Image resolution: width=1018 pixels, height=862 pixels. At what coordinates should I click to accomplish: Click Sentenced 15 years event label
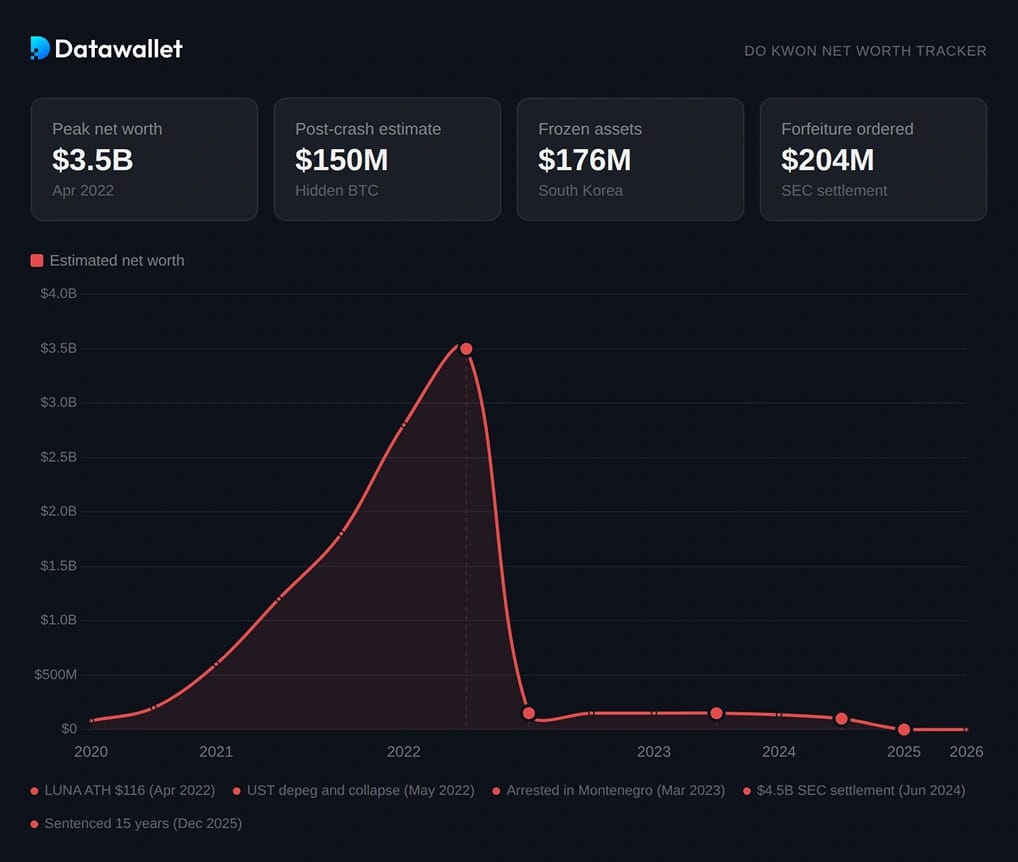pos(143,823)
